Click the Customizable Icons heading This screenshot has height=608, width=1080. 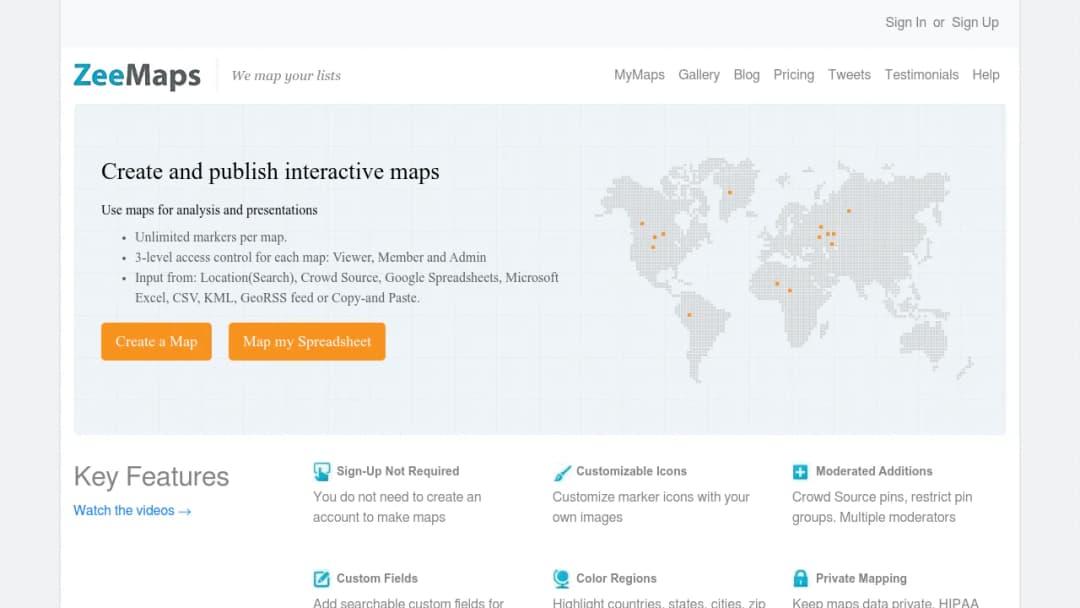pyautogui.click(x=631, y=472)
